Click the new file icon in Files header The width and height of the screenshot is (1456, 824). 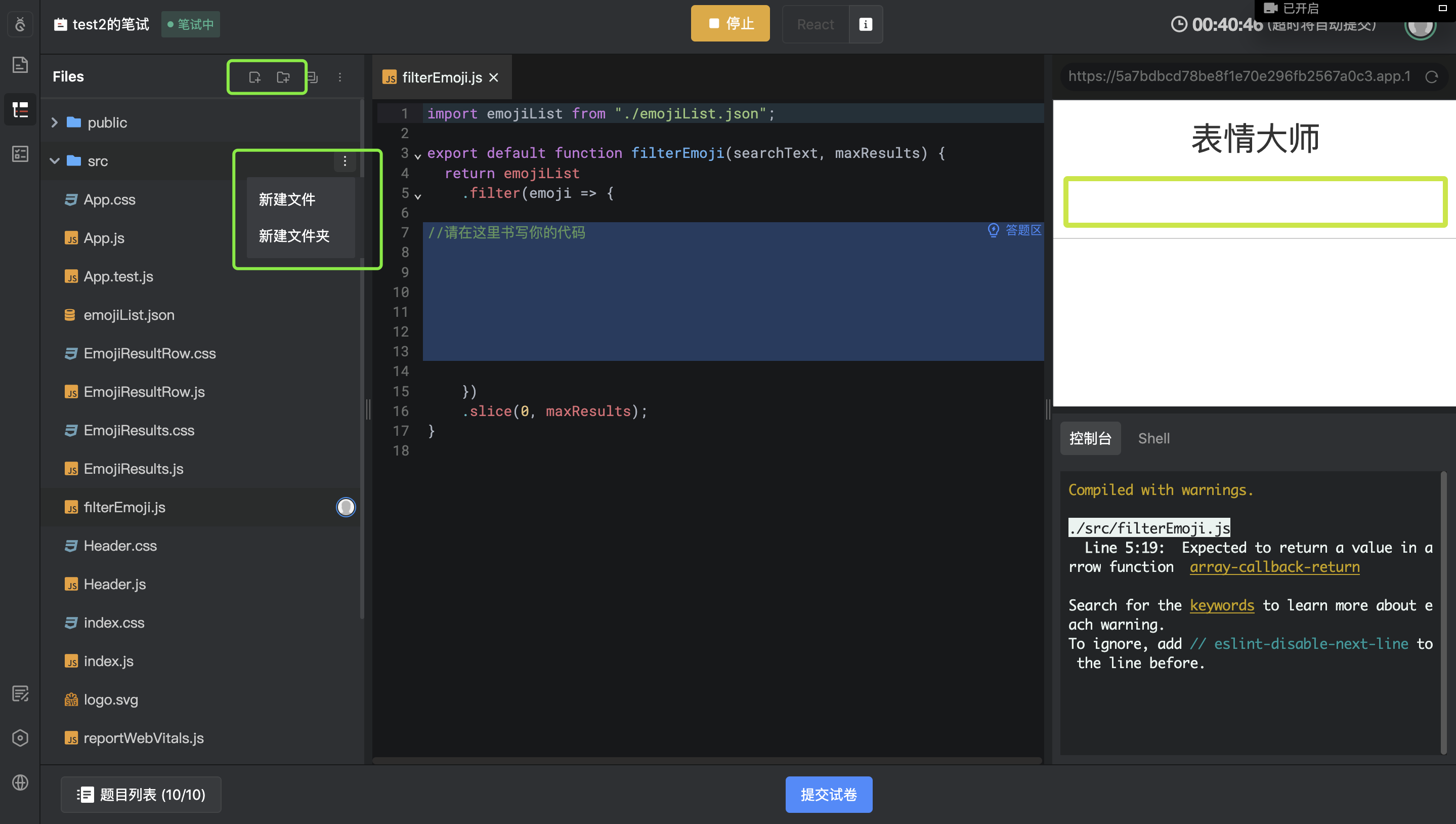(254, 77)
